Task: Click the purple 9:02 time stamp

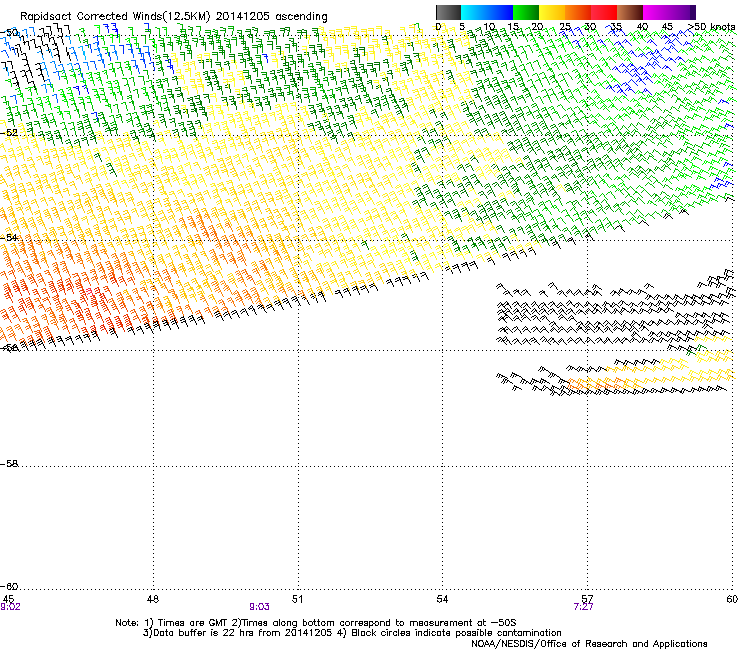Action: pyautogui.click(x=10, y=607)
